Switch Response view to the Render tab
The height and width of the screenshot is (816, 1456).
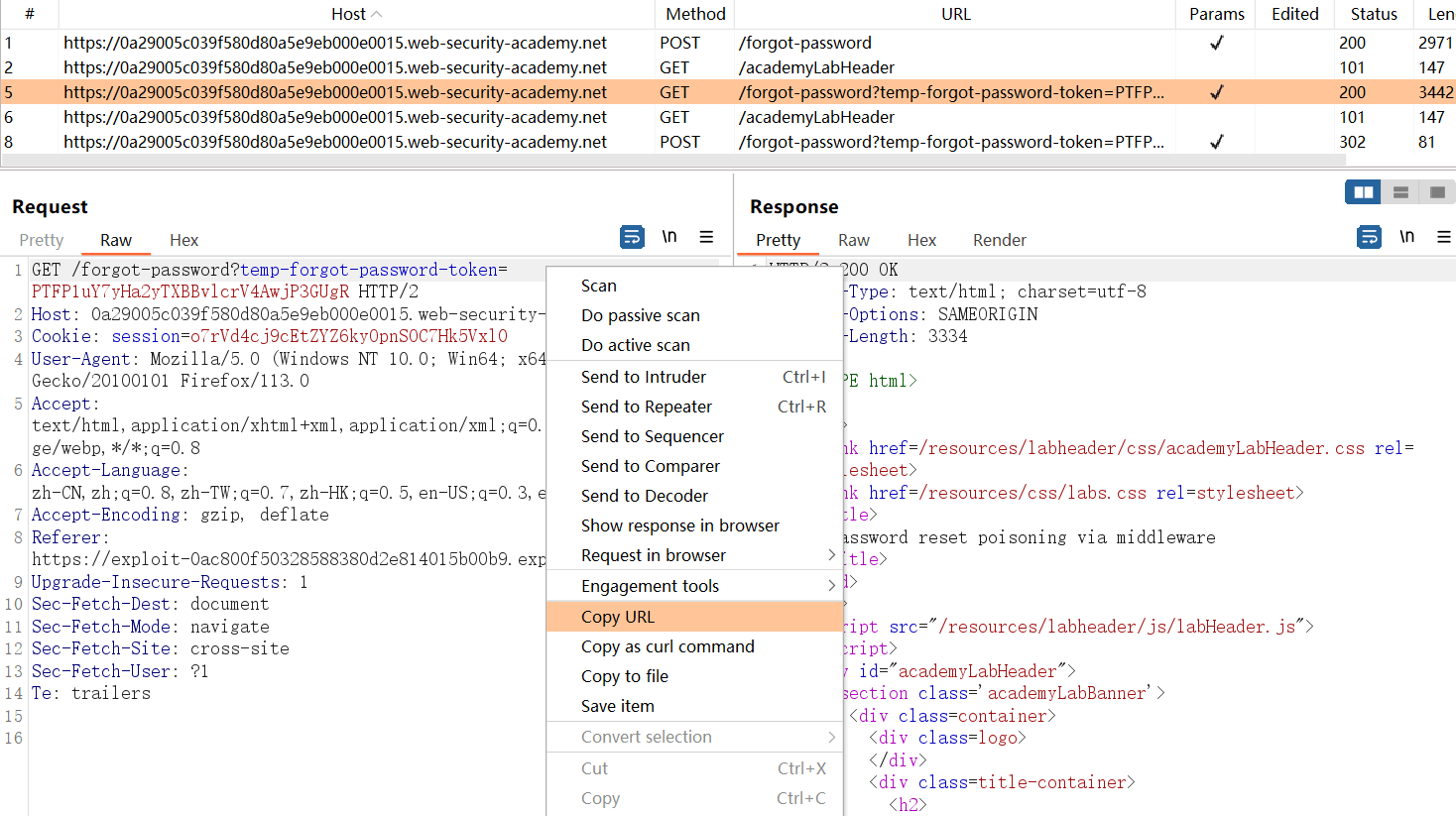pos(999,240)
